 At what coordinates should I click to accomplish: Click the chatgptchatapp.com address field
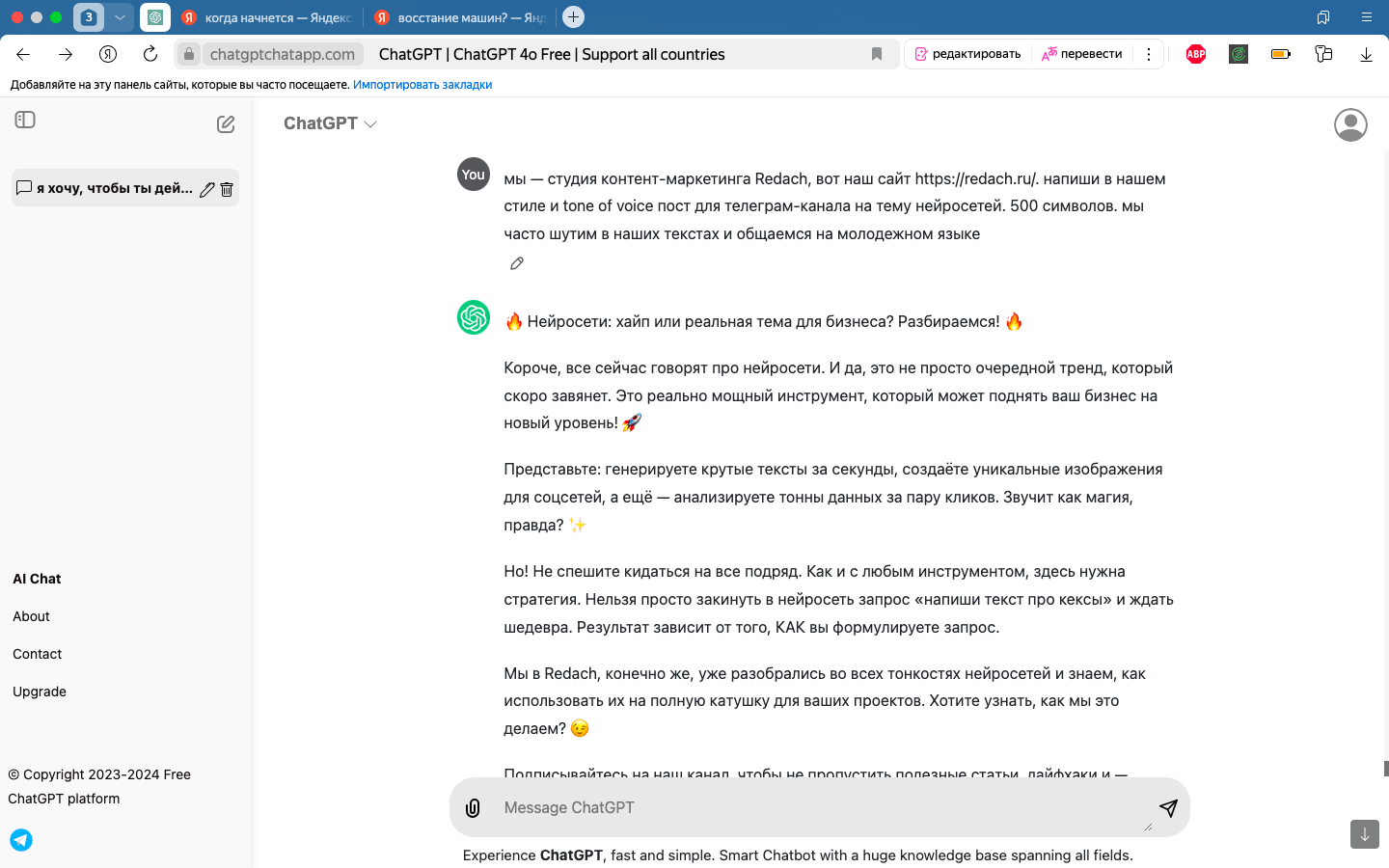click(x=283, y=54)
